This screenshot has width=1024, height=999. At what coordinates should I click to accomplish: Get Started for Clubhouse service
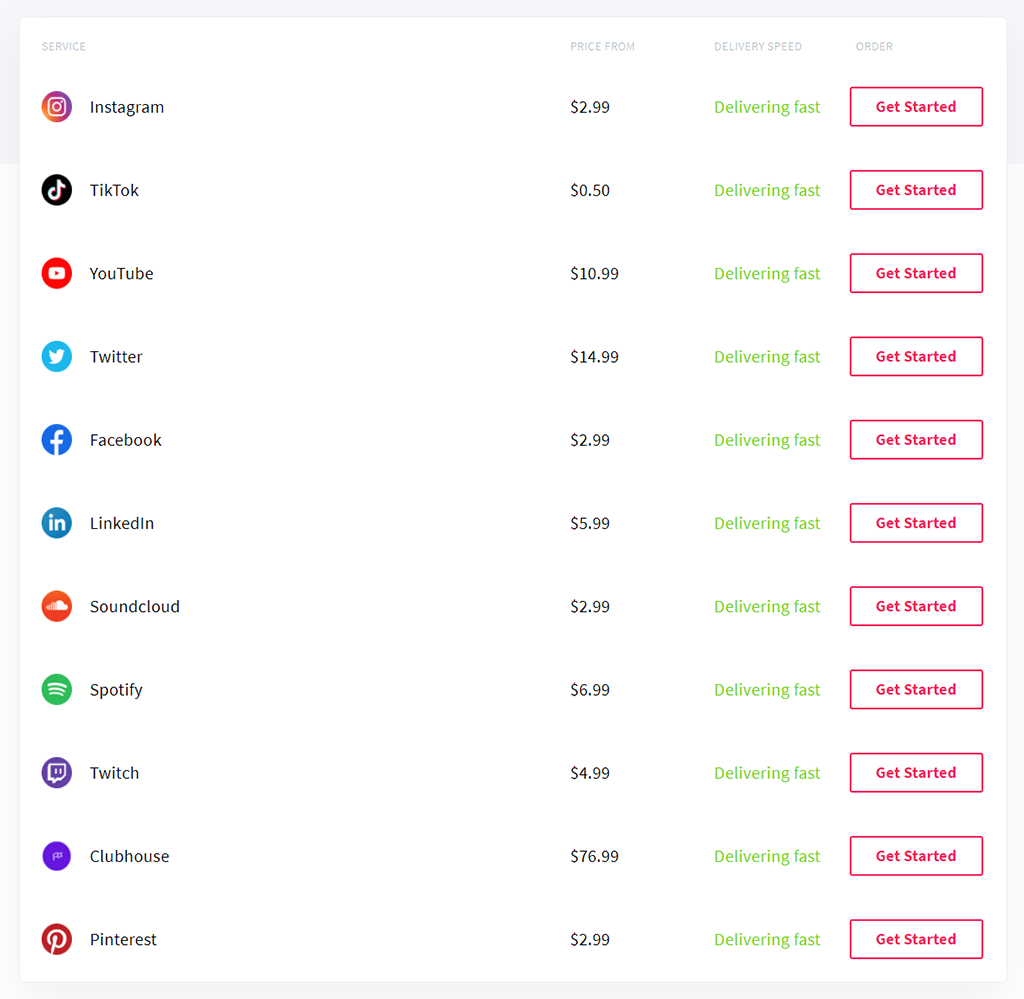click(916, 856)
